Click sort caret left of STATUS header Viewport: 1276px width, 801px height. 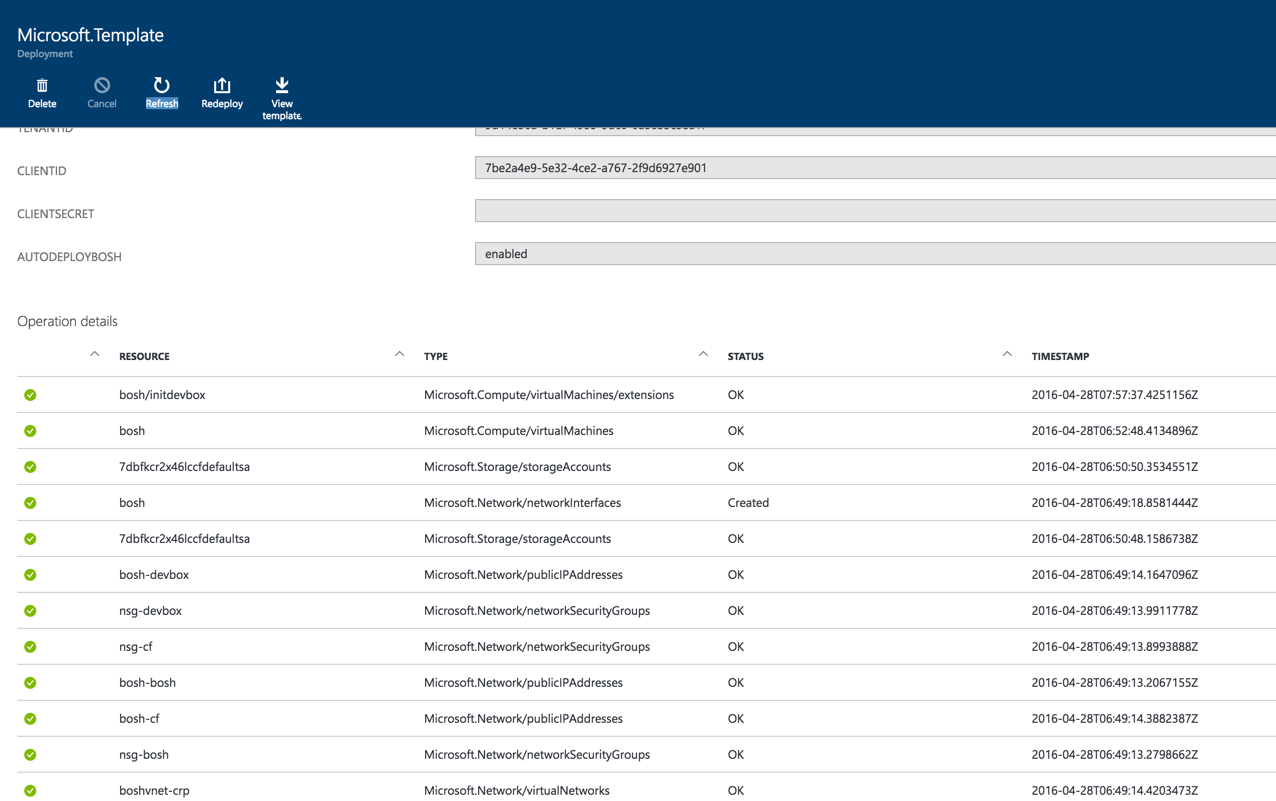pos(703,354)
